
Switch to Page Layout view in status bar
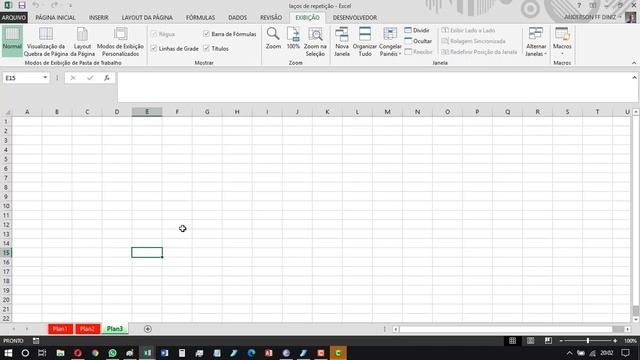point(530,340)
